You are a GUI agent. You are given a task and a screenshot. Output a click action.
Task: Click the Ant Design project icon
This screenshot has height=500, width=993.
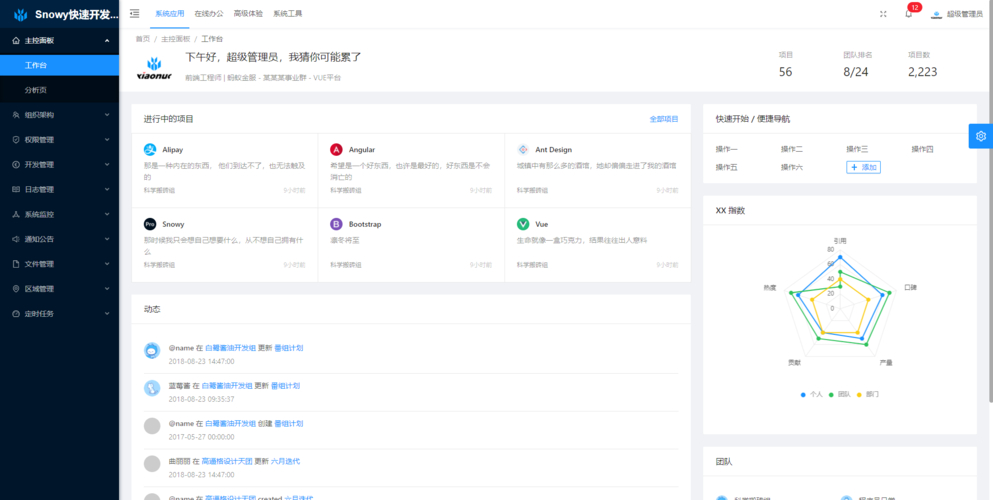(523, 150)
